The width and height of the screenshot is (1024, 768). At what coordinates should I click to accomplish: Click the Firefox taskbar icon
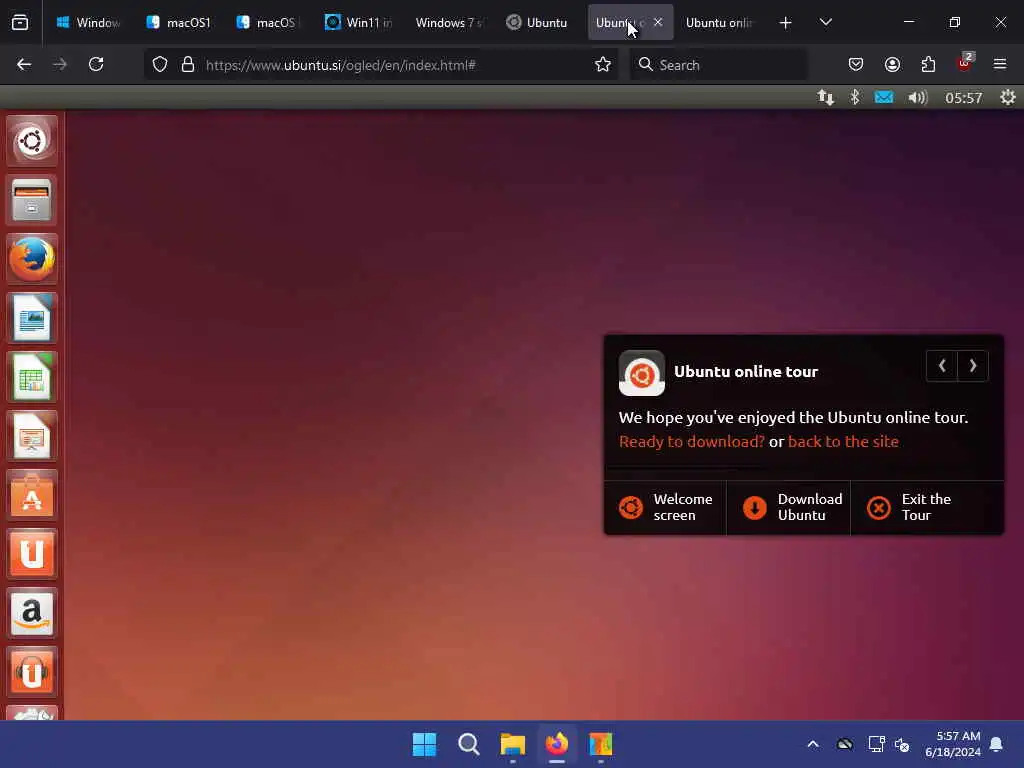pyautogui.click(x=557, y=744)
